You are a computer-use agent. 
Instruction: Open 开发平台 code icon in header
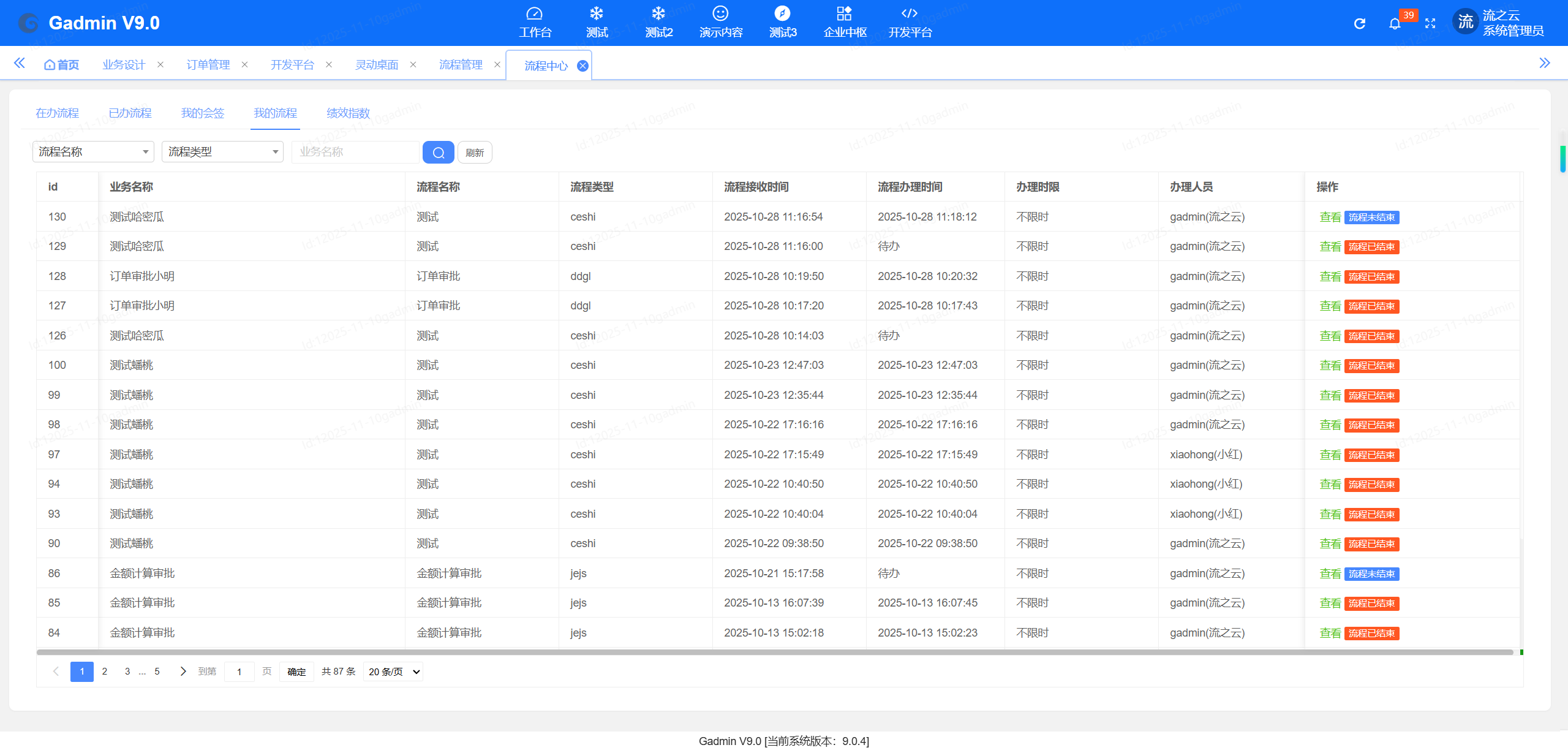pos(910,14)
